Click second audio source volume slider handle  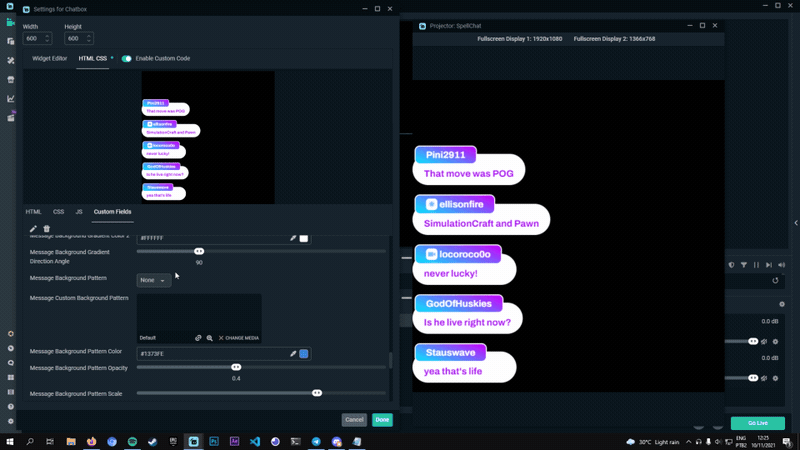[753, 378]
